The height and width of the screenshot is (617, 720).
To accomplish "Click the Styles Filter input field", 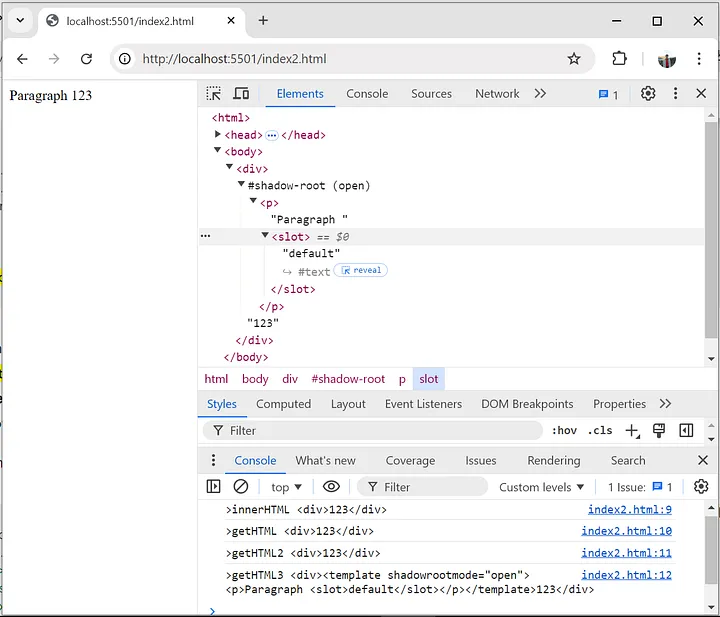I will pyautogui.click(x=380, y=431).
